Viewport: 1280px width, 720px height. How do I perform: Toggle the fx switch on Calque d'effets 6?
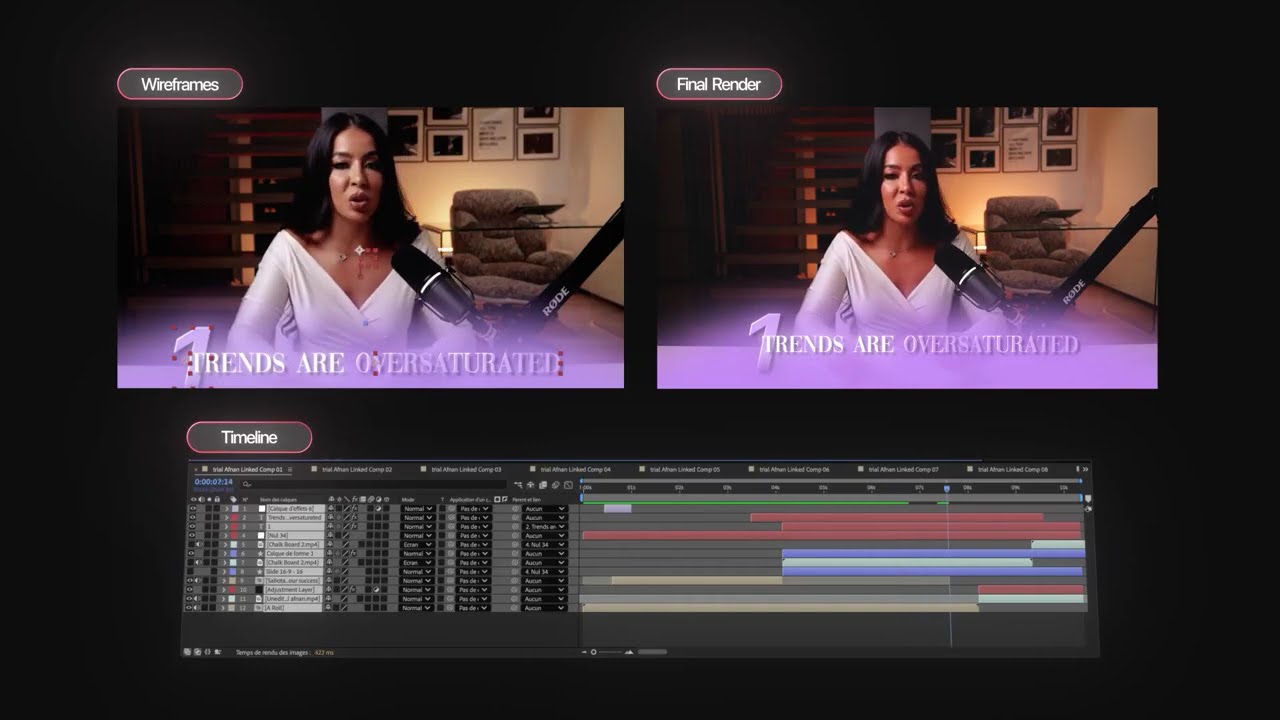coord(354,508)
